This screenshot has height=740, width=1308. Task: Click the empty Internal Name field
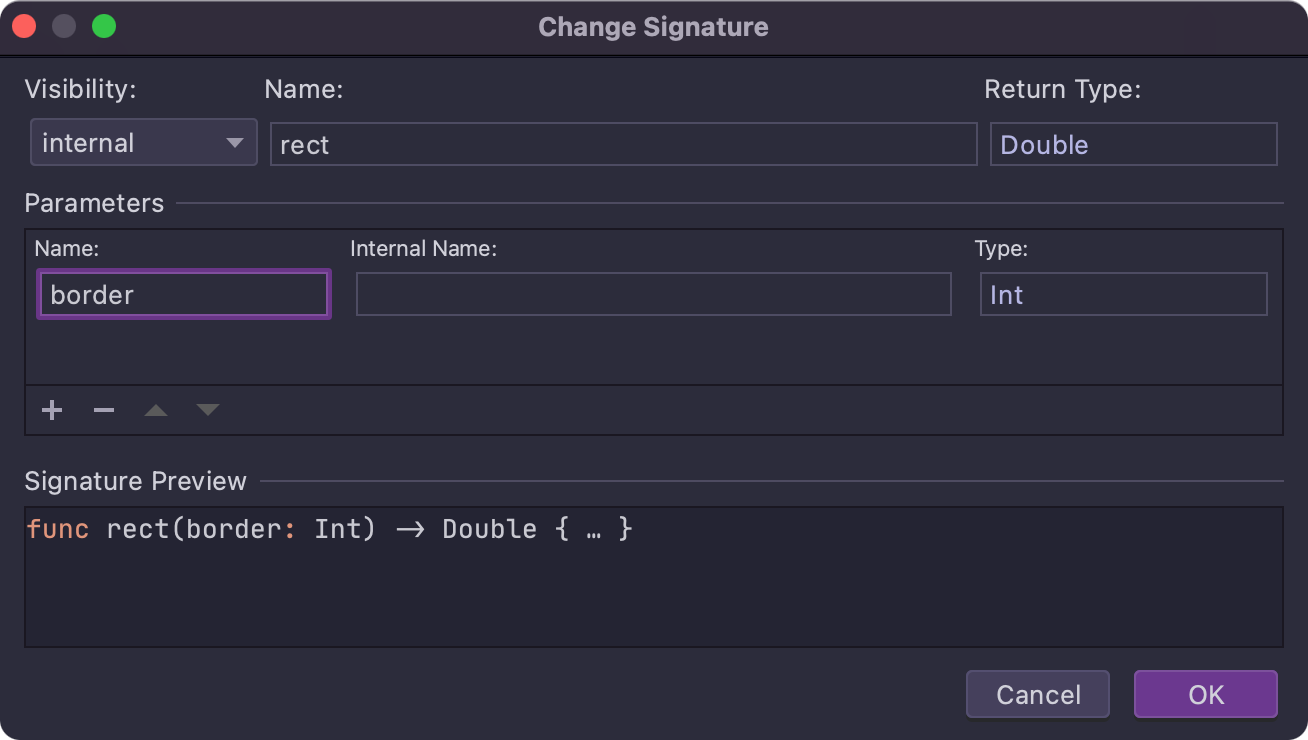pyautogui.click(x=653, y=293)
